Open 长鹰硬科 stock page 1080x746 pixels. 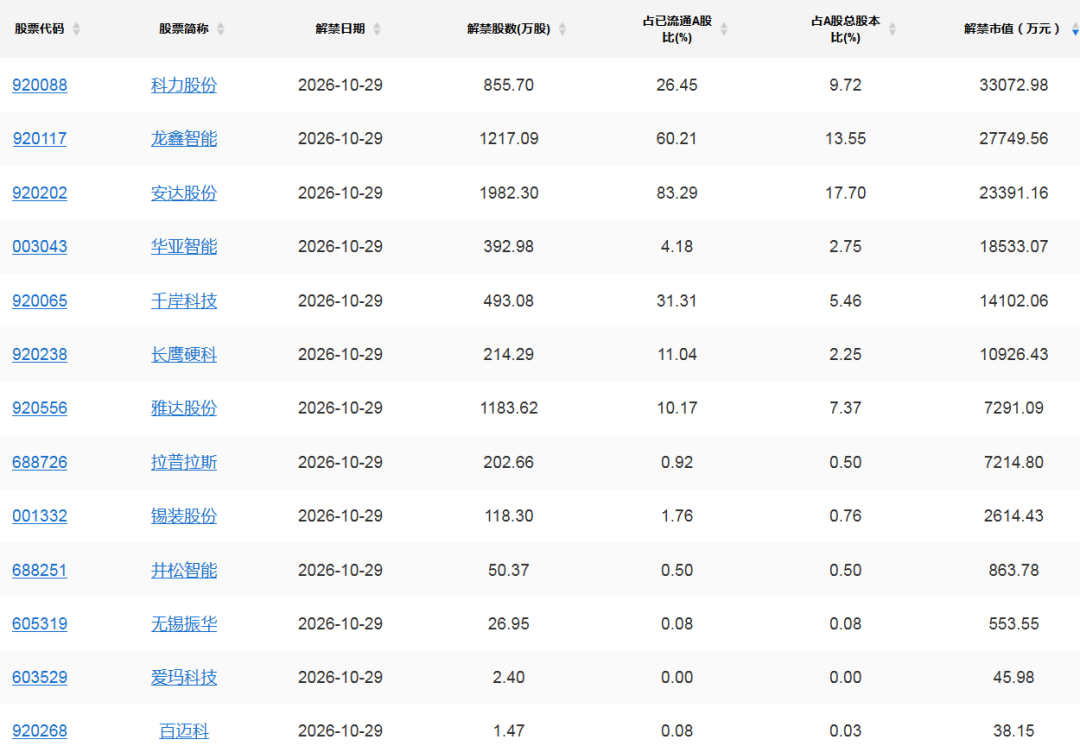pyautogui.click(x=184, y=355)
